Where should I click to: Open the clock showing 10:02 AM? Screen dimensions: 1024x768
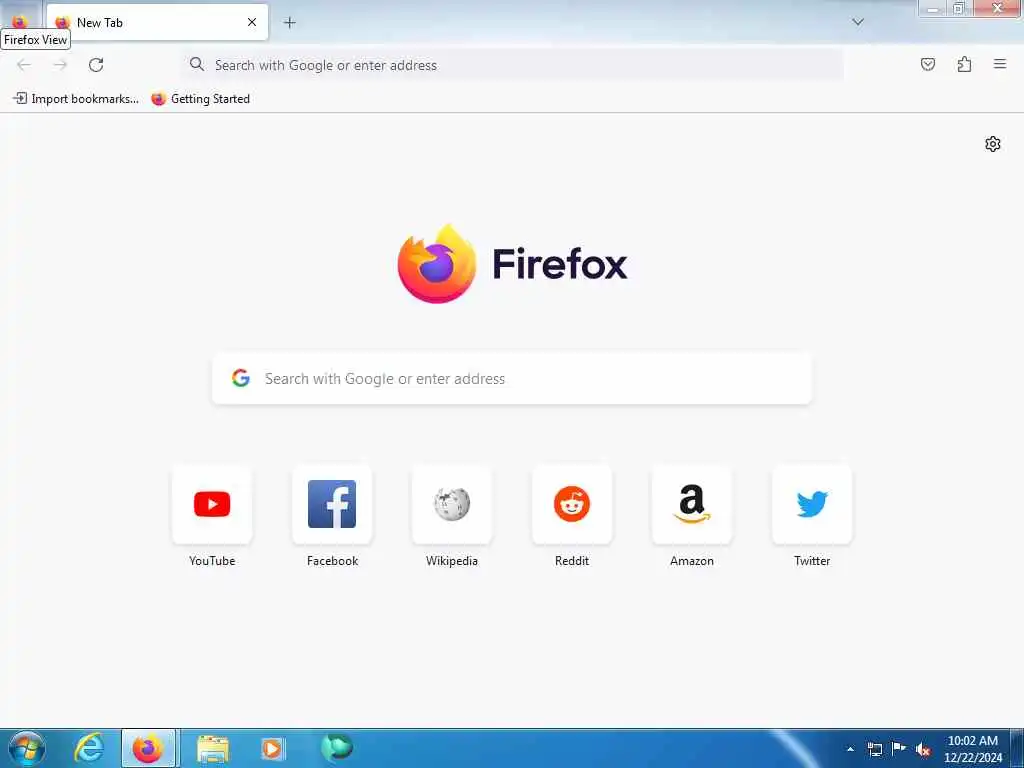pos(972,749)
